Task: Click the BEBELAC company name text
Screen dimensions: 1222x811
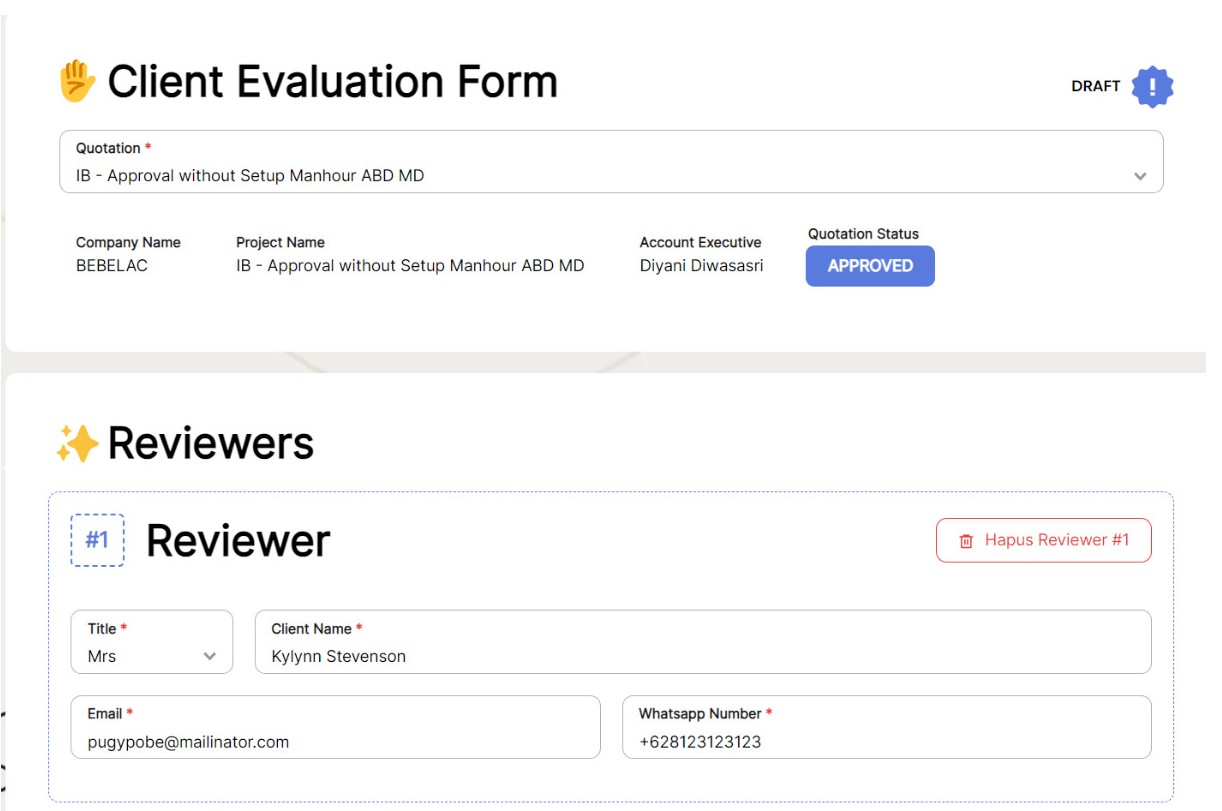Action: click(112, 266)
